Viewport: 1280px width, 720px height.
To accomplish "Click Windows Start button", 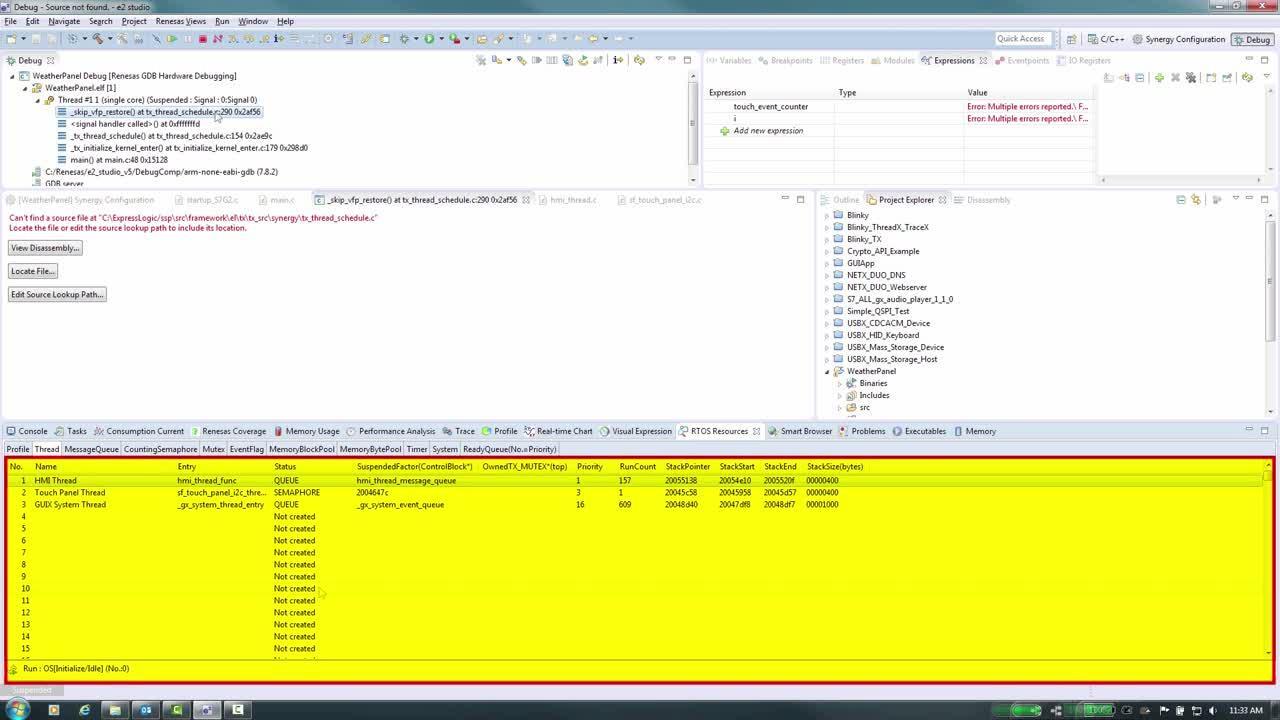I will pos(17,709).
